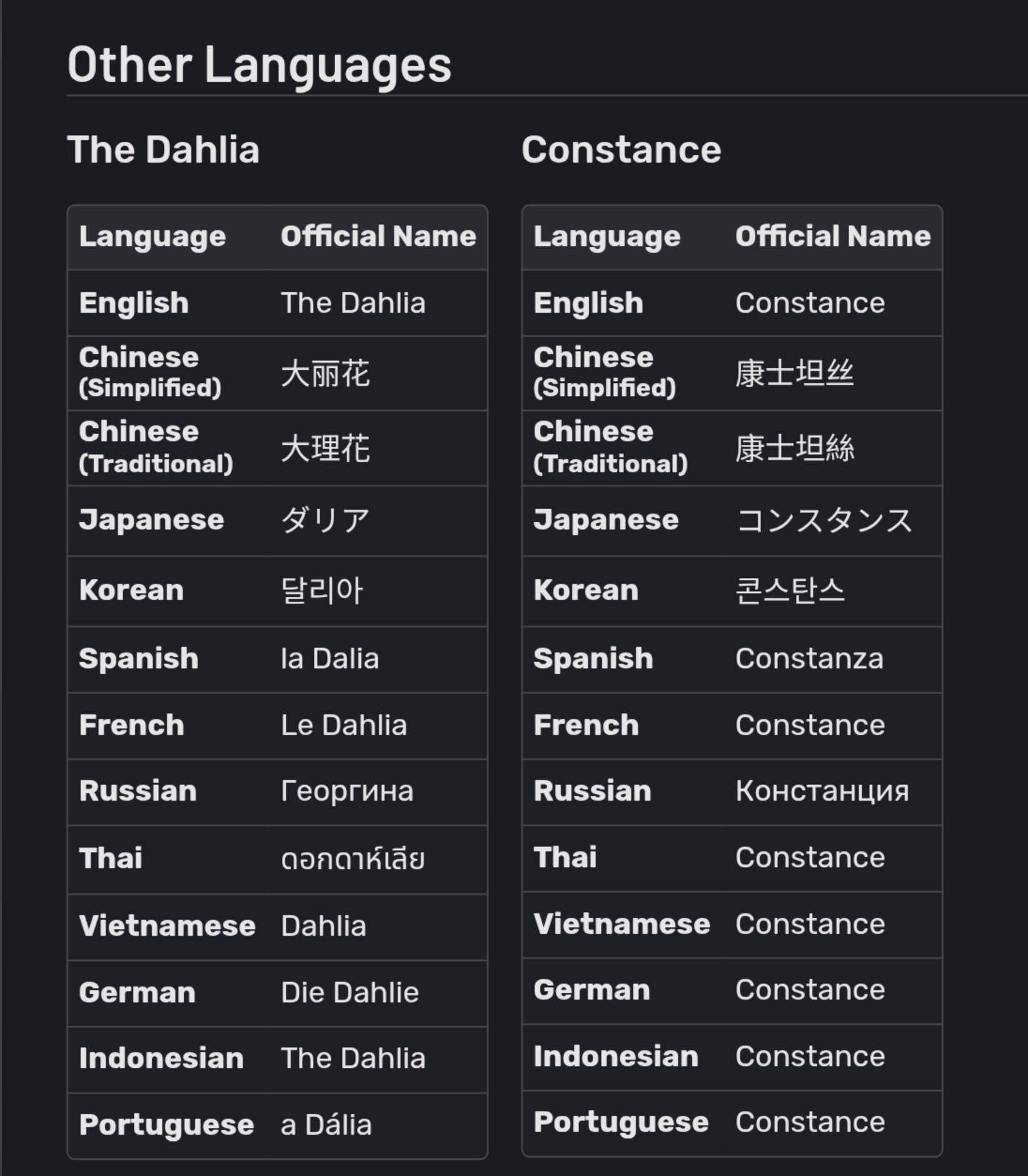Click The Dahlia section heading

click(163, 150)
